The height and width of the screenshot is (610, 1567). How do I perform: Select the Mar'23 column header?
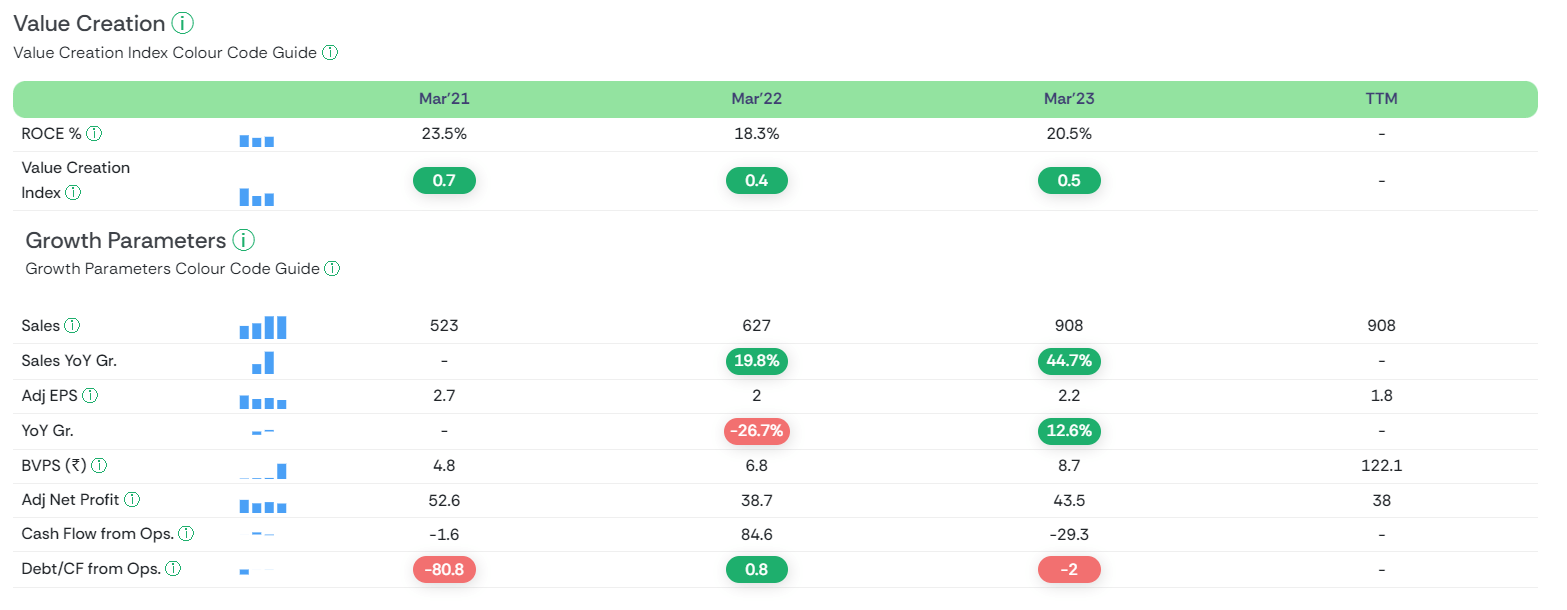click(x=1069, y=99)
